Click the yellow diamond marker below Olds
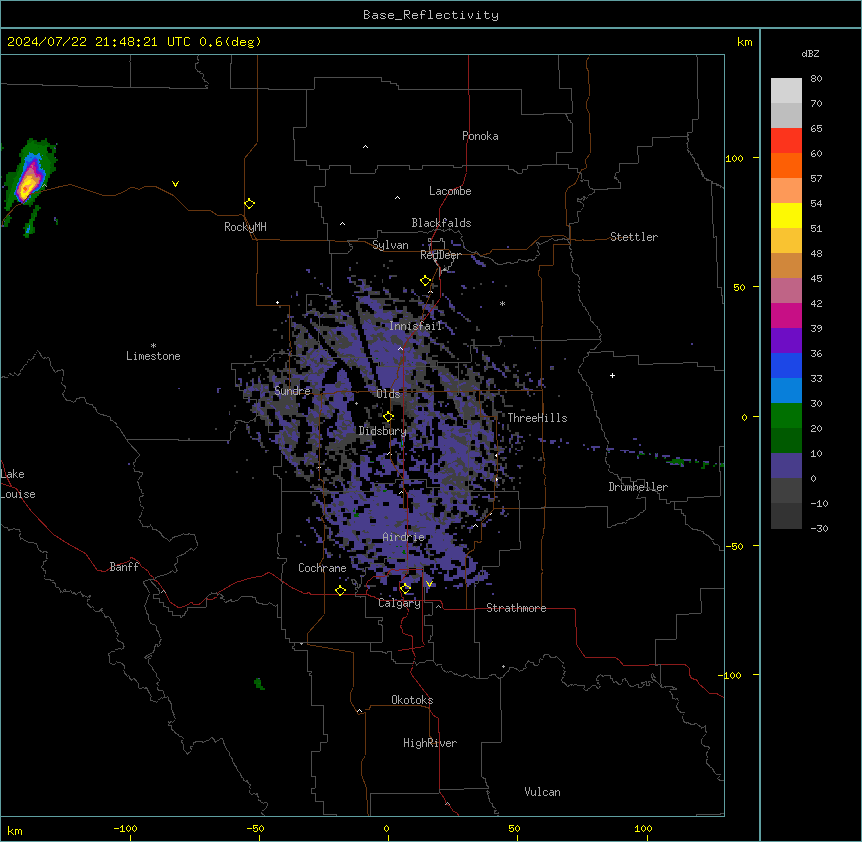The image size is (862, 842). 388,417
